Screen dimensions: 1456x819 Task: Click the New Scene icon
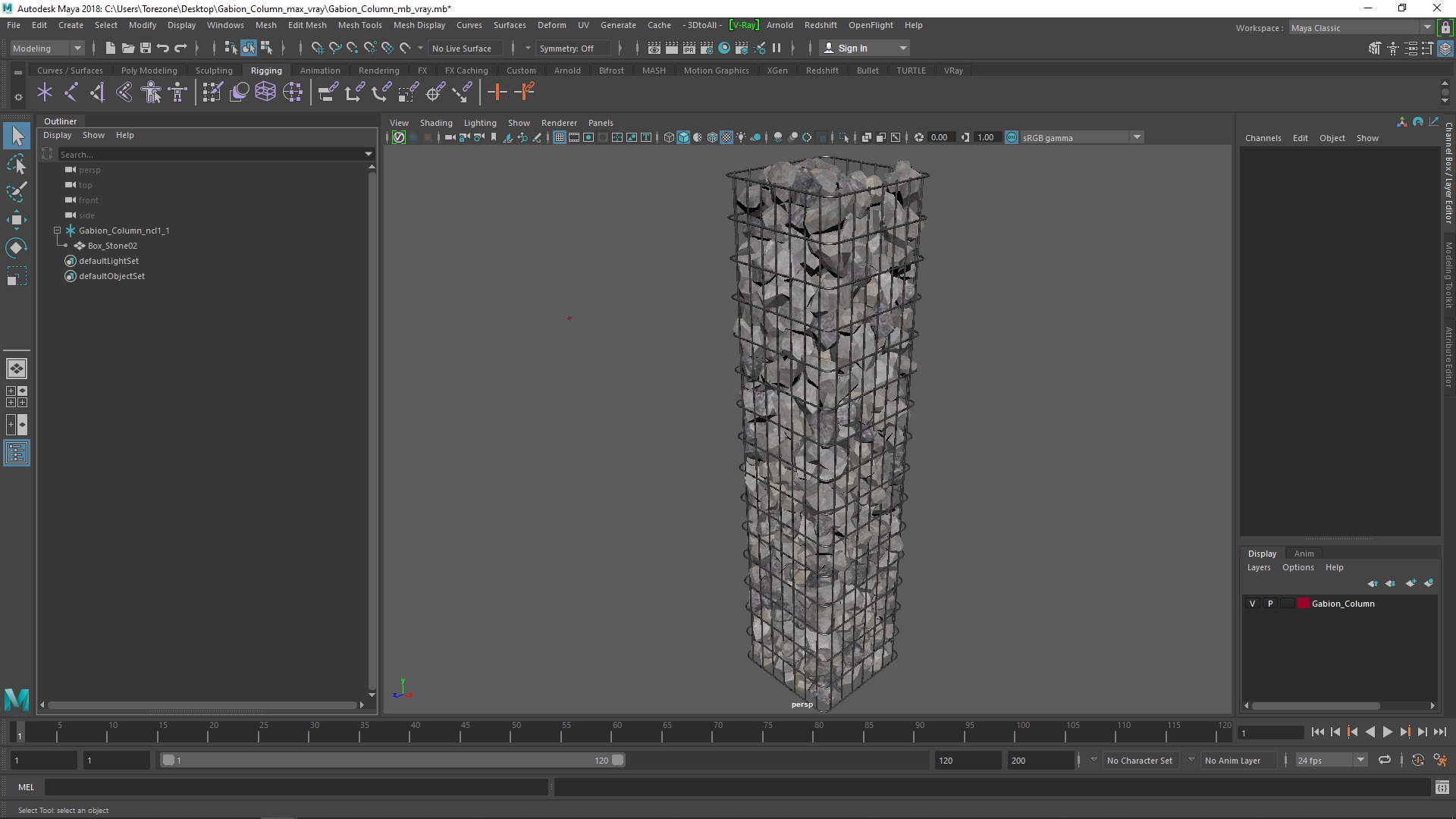pos(111,48)
